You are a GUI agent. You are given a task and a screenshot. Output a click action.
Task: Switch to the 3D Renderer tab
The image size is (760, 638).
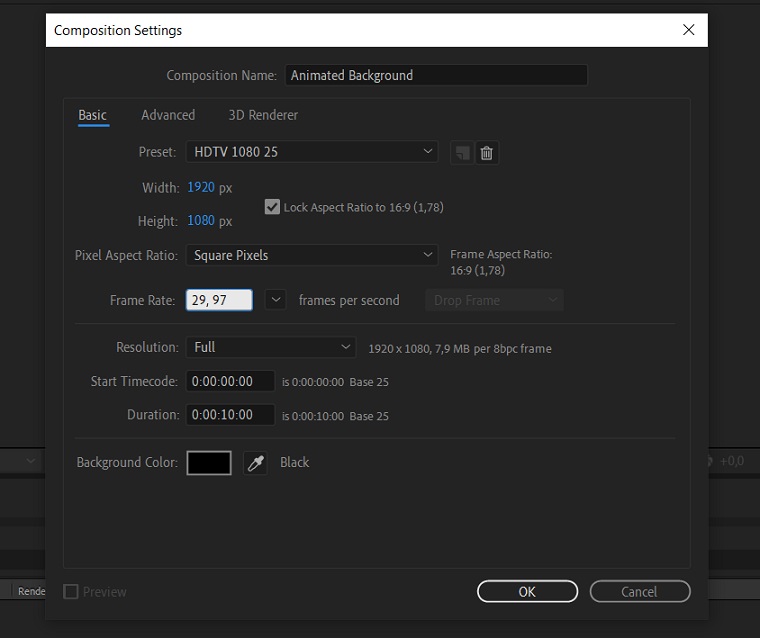[263, 115]
